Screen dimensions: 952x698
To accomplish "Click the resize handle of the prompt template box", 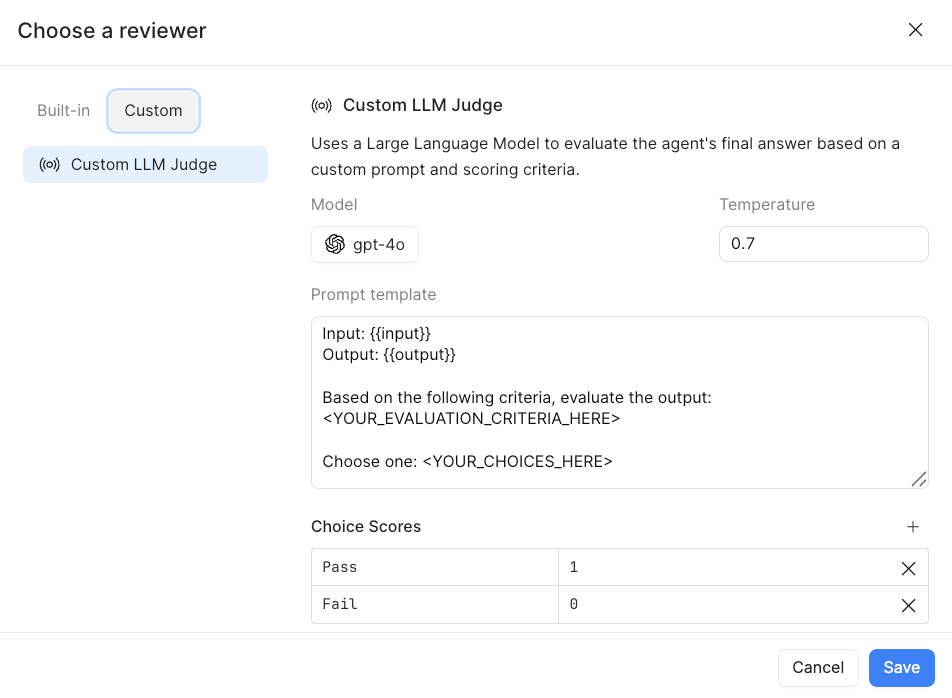I will (919, 480).
